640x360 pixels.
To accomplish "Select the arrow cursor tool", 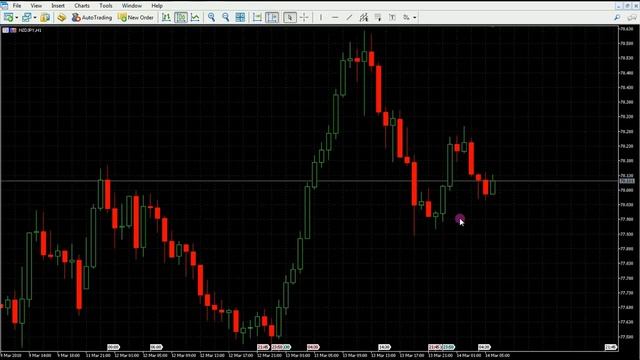I will coord(290,17).
